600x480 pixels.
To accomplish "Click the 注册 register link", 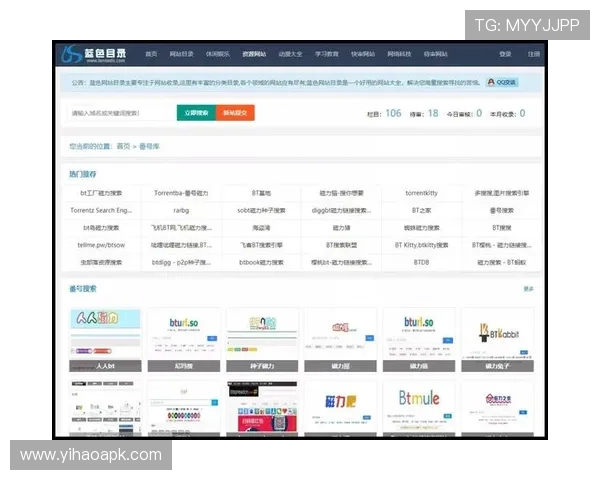I will tap(534, 54).
